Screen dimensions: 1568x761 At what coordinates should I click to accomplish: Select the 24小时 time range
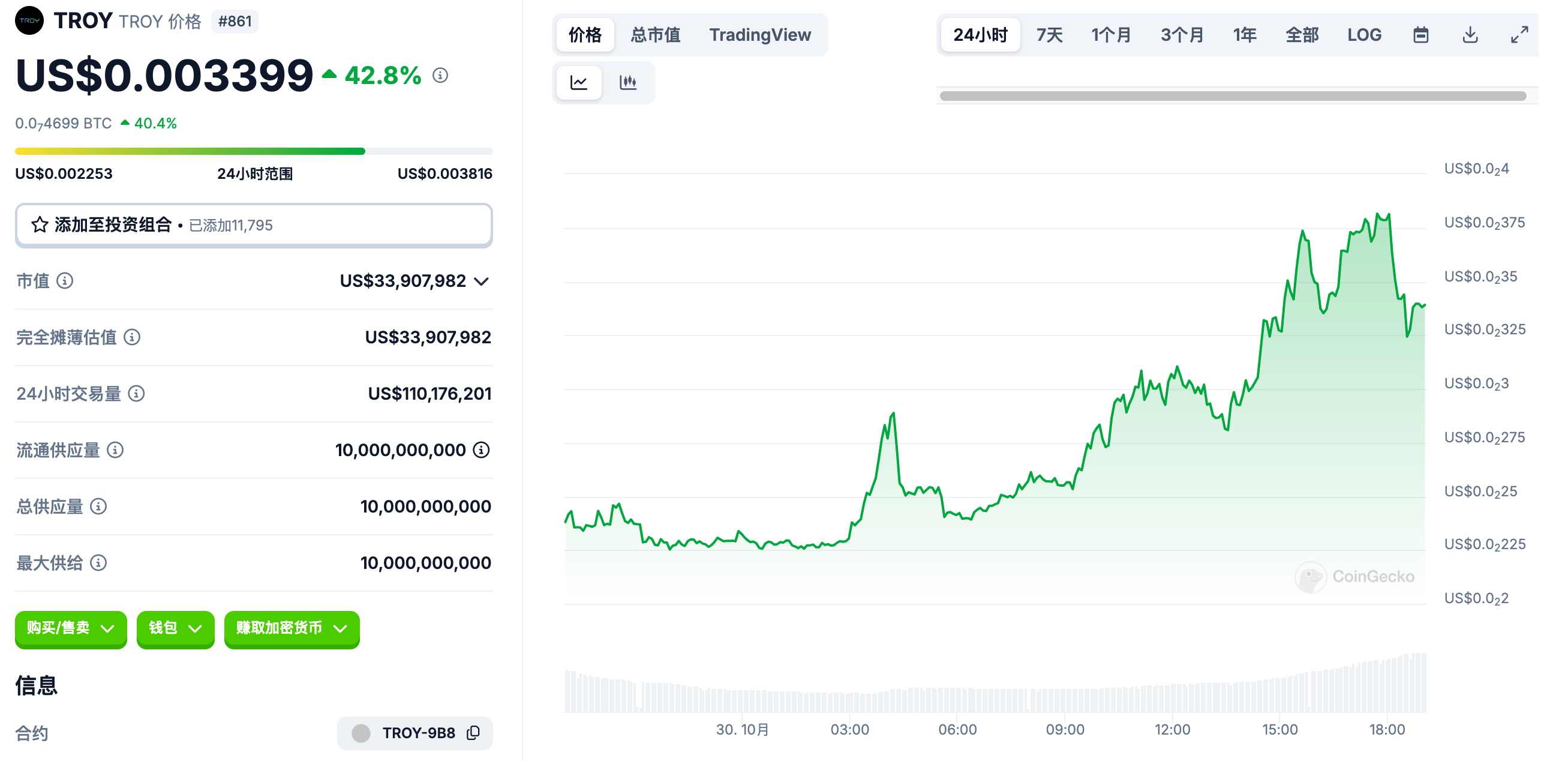(980, 35)
